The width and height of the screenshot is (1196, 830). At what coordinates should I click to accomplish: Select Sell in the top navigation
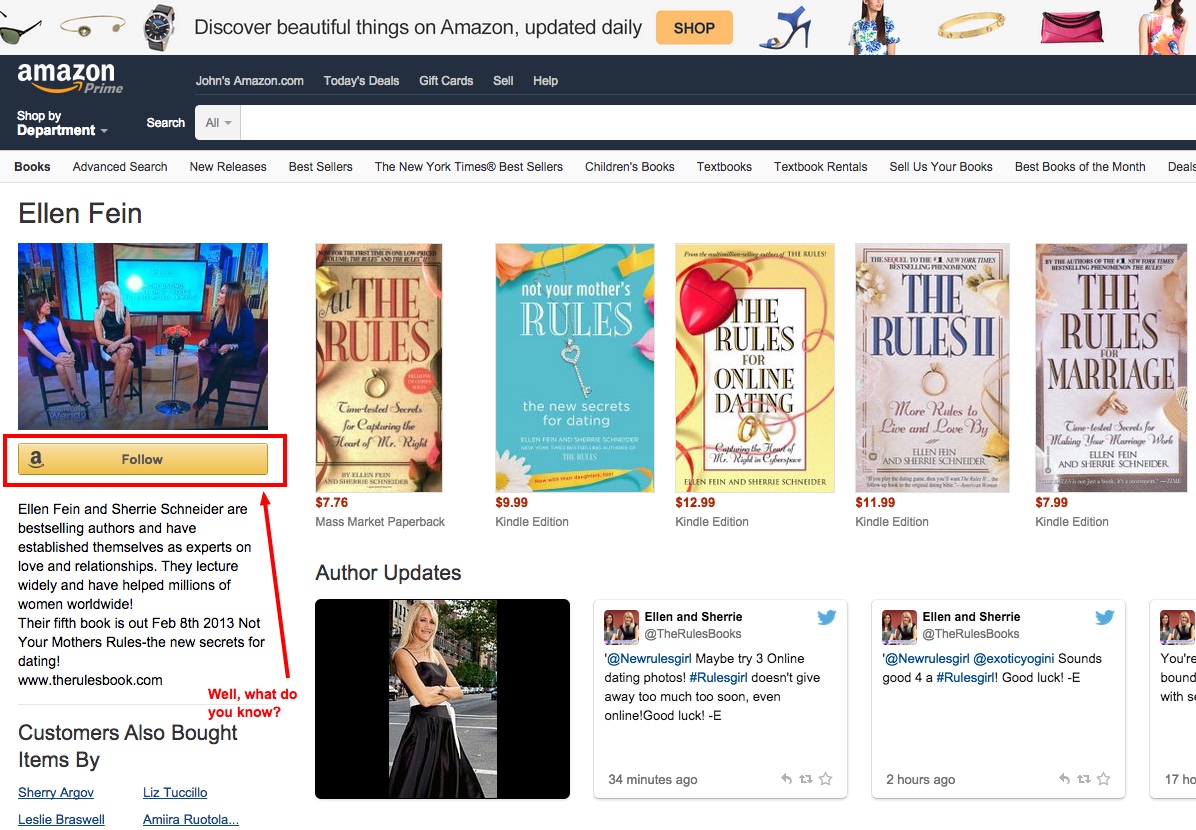[503, 81]
